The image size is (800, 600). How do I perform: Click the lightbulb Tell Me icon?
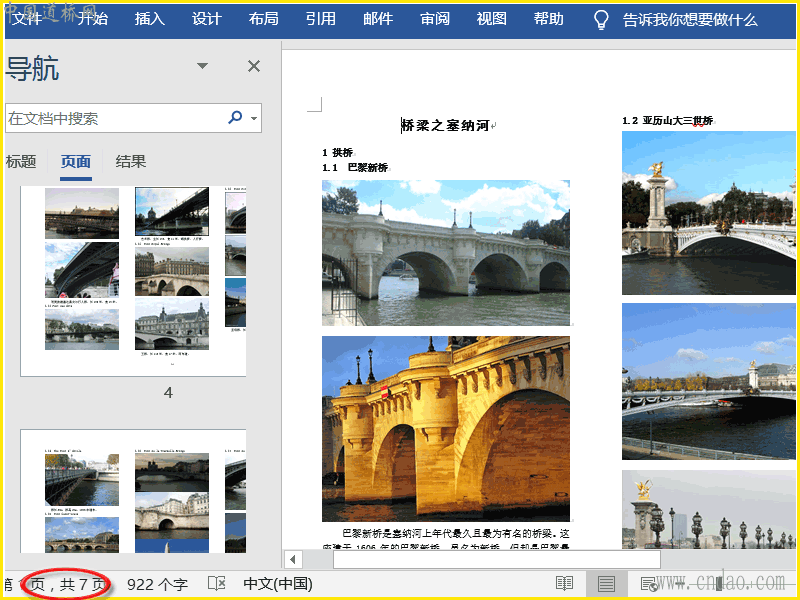click(x=601, y=19)
